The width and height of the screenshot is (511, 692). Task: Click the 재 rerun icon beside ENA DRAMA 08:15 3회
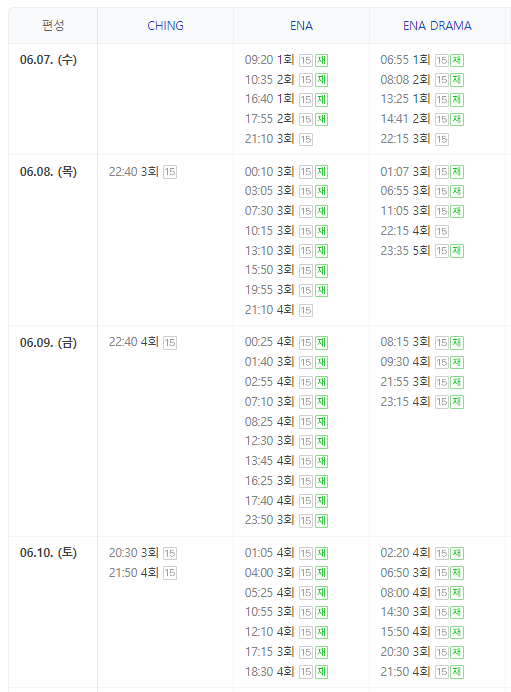click(x=457, y=343)
